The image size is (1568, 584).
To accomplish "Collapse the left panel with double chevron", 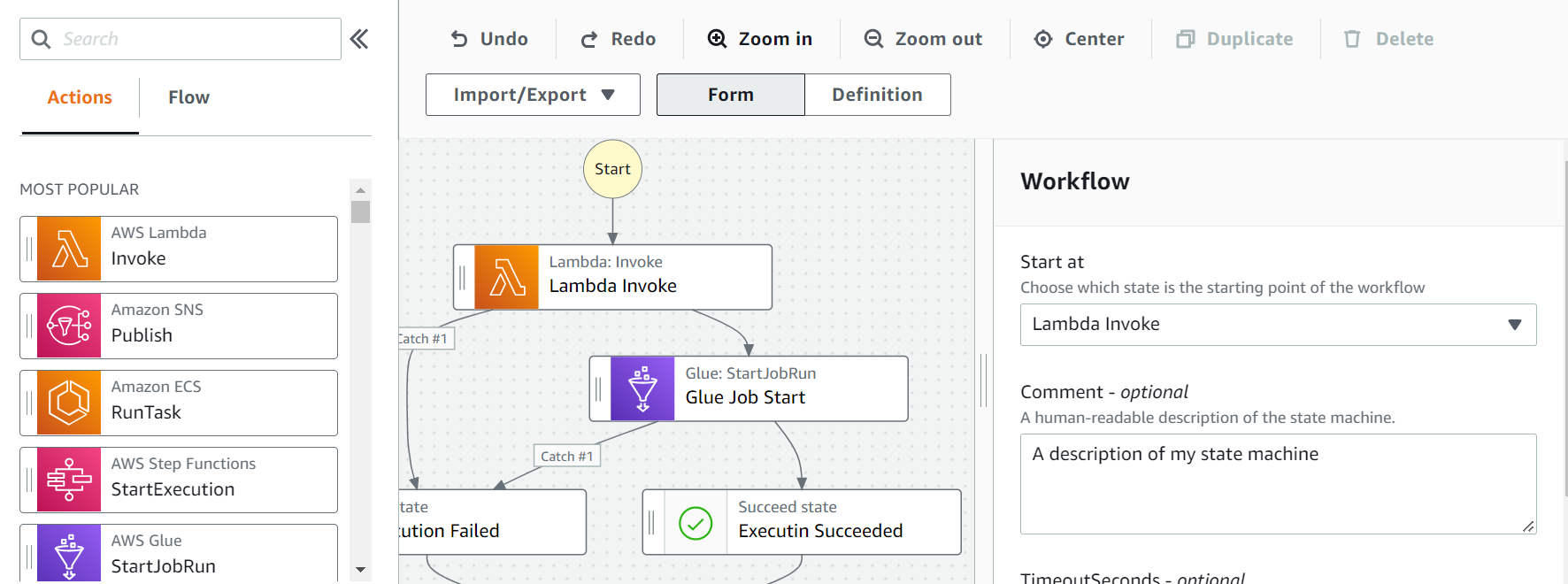I will coord(359,39).
